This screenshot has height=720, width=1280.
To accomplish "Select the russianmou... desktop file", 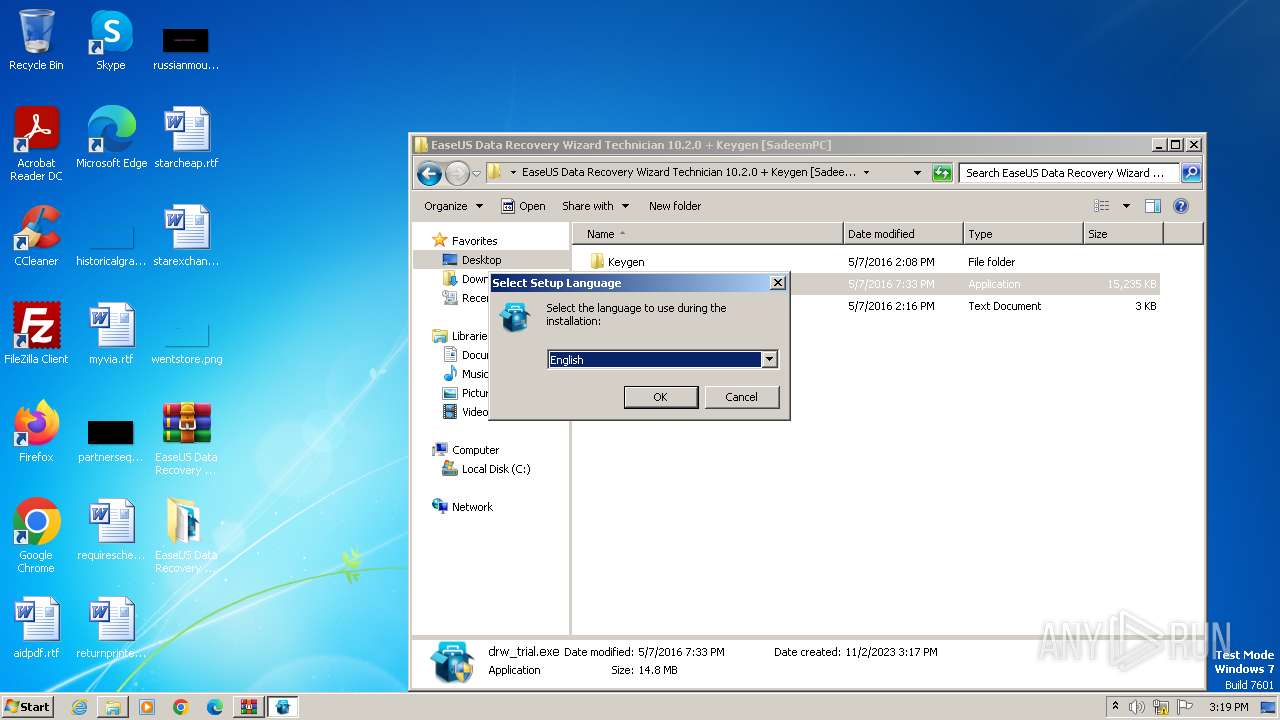I will [186, 47].
